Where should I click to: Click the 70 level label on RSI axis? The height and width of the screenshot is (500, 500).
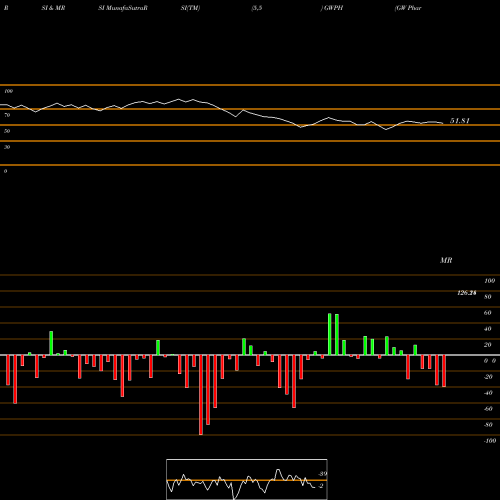[x=7, y=115]
